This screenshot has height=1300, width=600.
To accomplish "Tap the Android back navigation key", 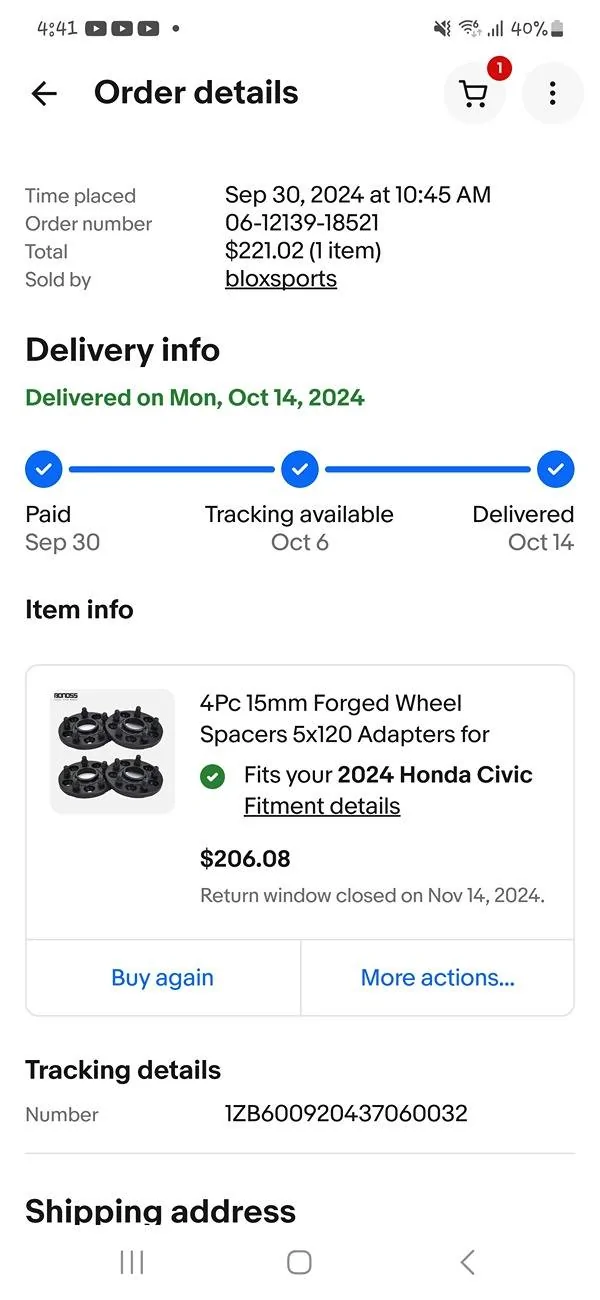I will pyautogui.click(x=466, y=1262).
